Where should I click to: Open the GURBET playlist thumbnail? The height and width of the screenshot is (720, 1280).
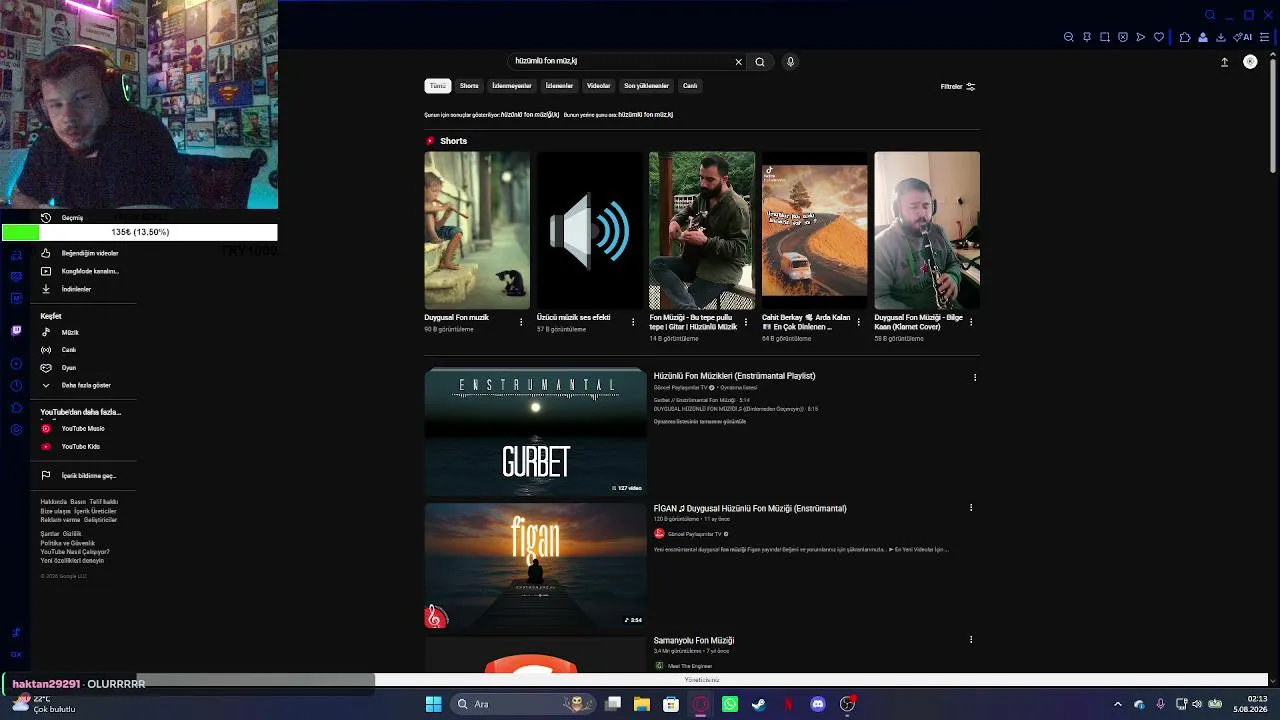pyautogui.click(x=536, y=432)
